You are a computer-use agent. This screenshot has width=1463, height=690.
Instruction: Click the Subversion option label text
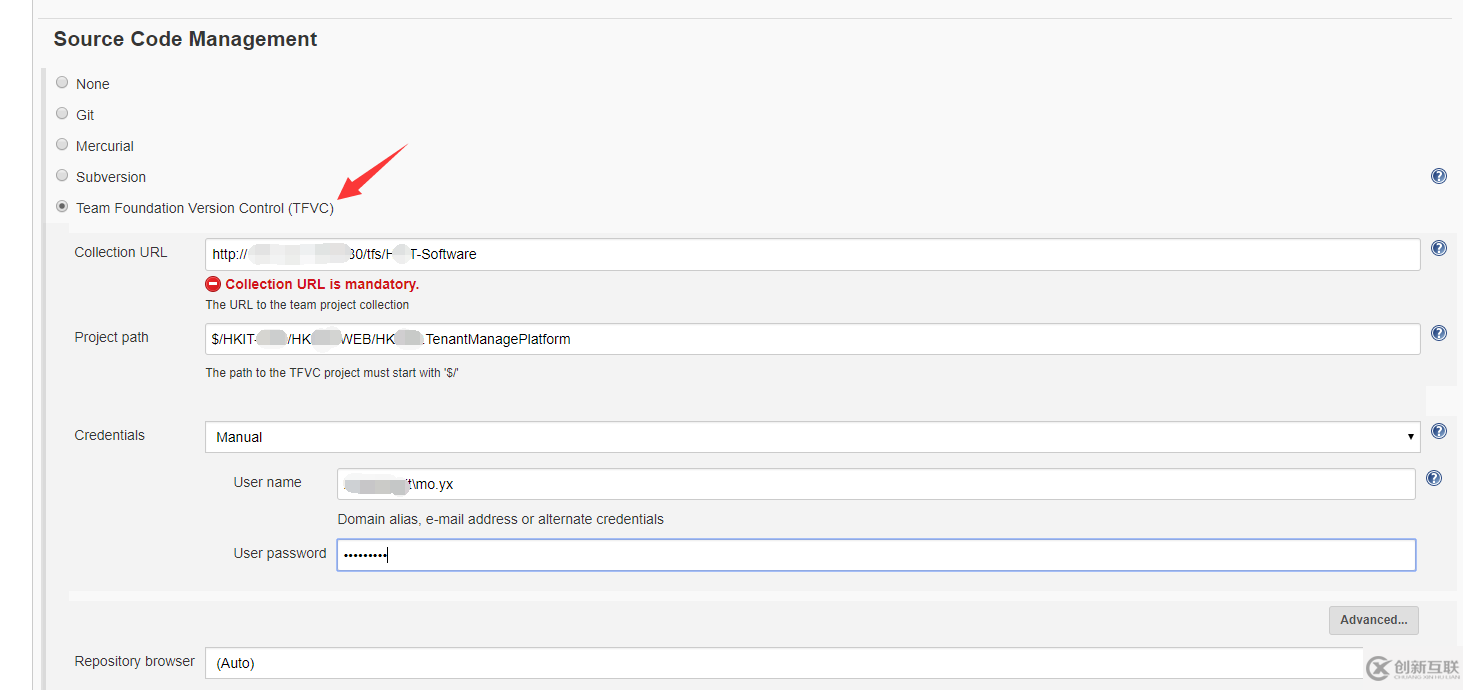pyautogui.click(x=111, y=177)
